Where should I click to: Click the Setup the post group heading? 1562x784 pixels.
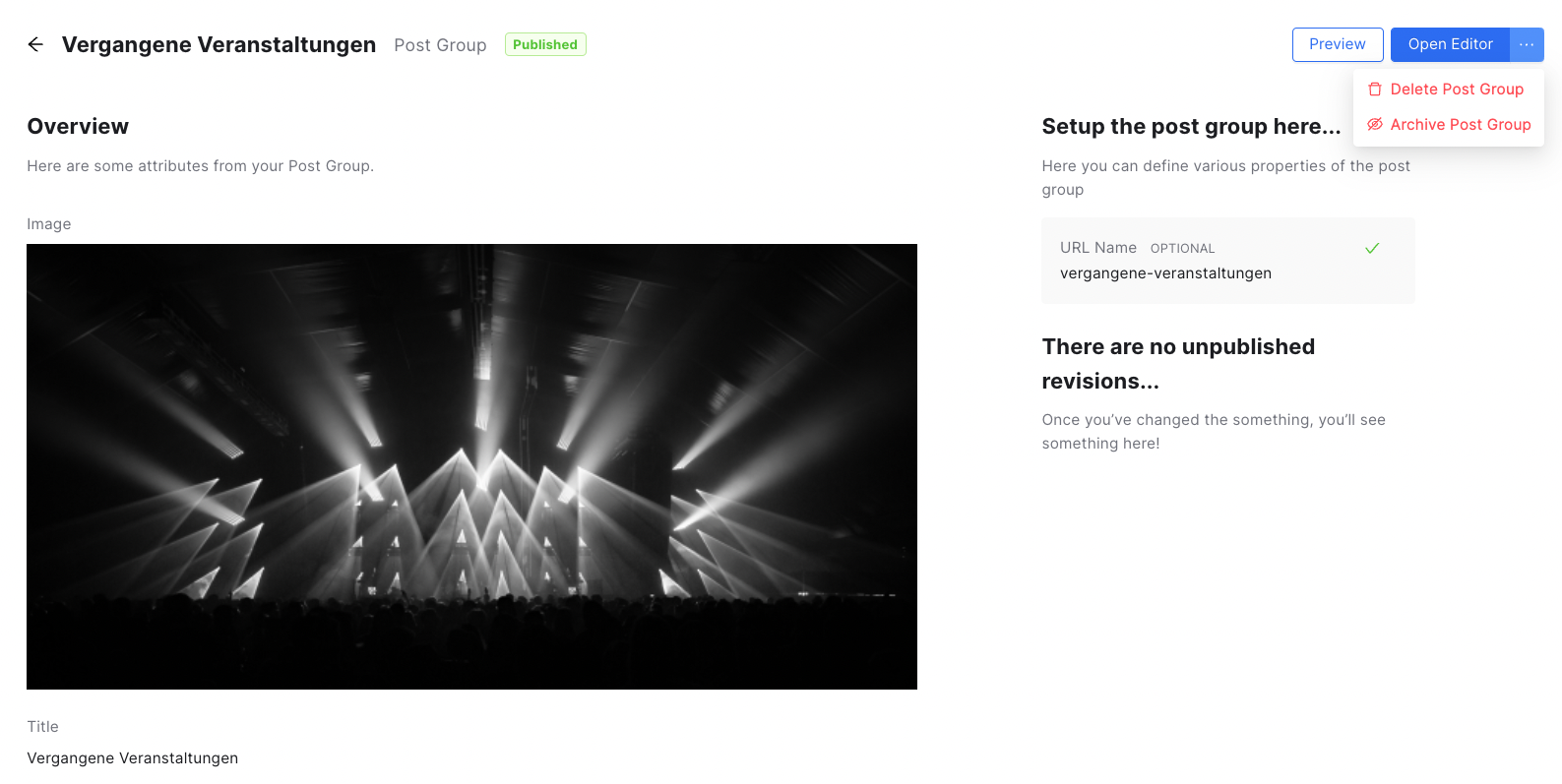click(x=1191, y=127)
